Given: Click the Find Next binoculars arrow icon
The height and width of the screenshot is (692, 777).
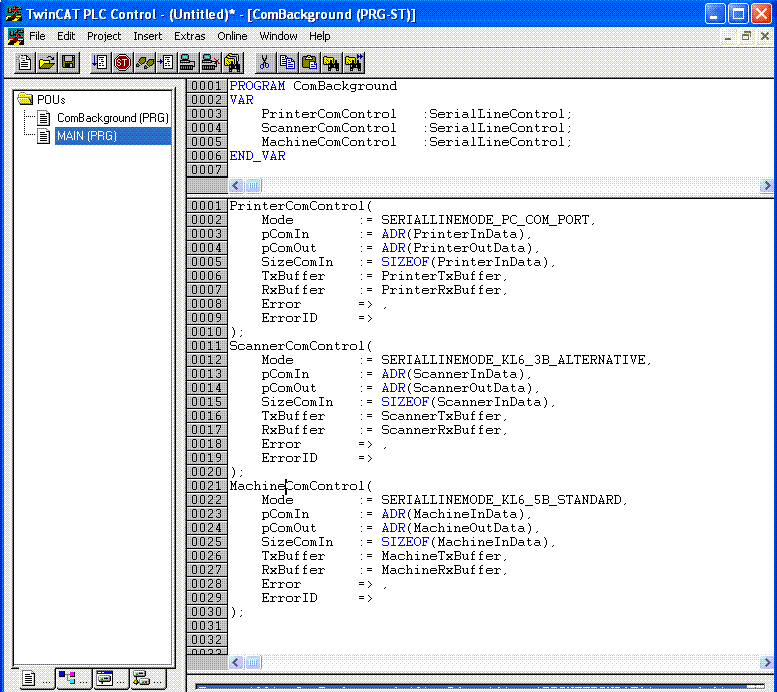Looking at the screenshot, I should click(x=354, y=62).
